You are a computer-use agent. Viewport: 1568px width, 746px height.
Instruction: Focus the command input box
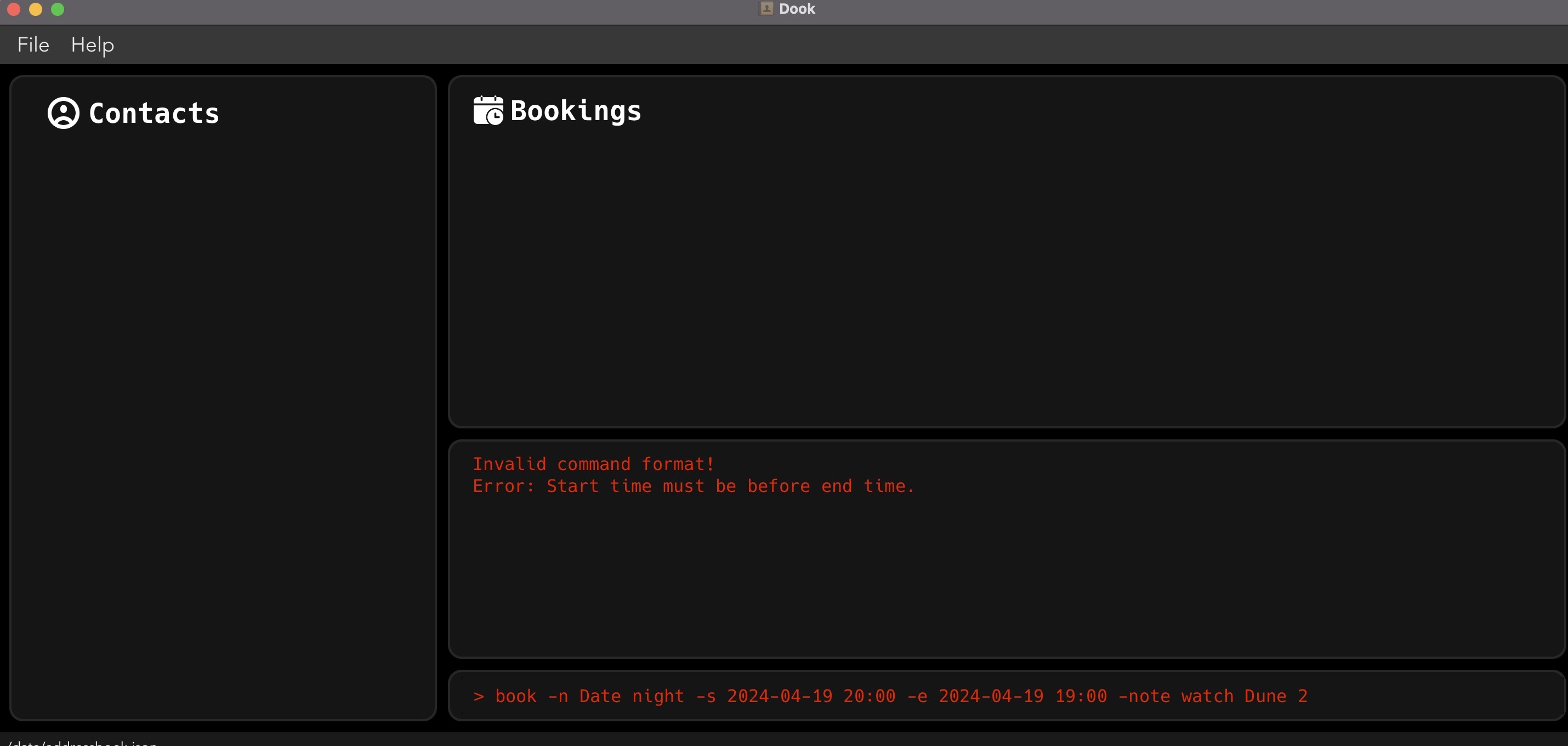[1004, 696]
